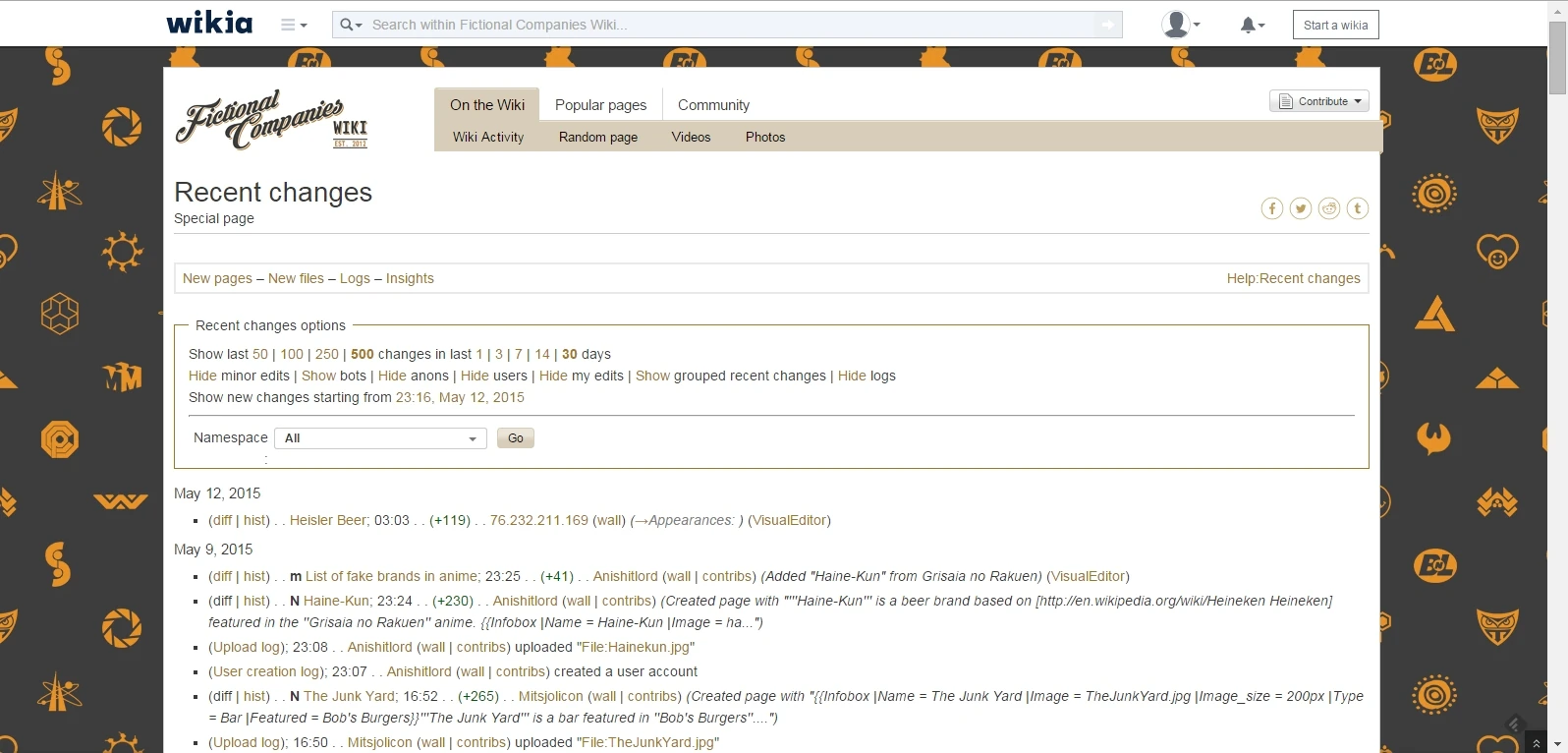Screen dimensions: 1568x753
Task: Open Mitsjolicon's contribs for The Junk Yard edit
Action: click(x=652, y=696)
